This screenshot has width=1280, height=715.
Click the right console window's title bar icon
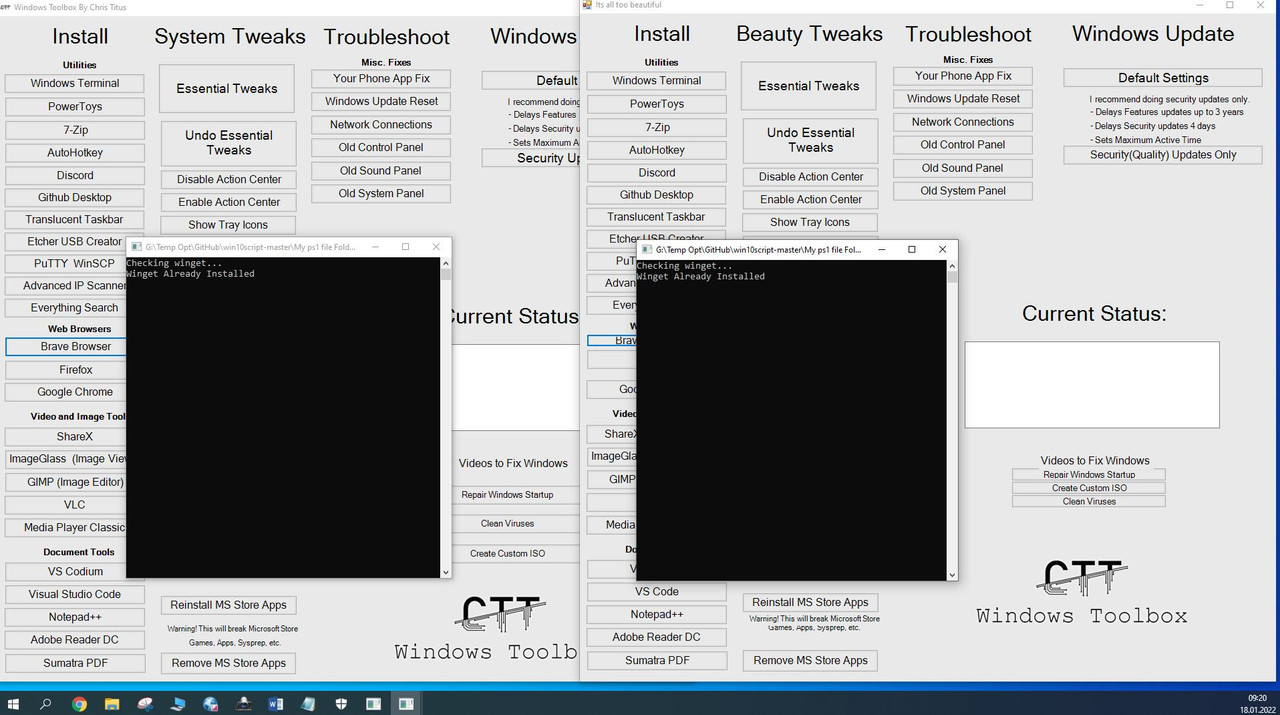[x=647, y=250]
